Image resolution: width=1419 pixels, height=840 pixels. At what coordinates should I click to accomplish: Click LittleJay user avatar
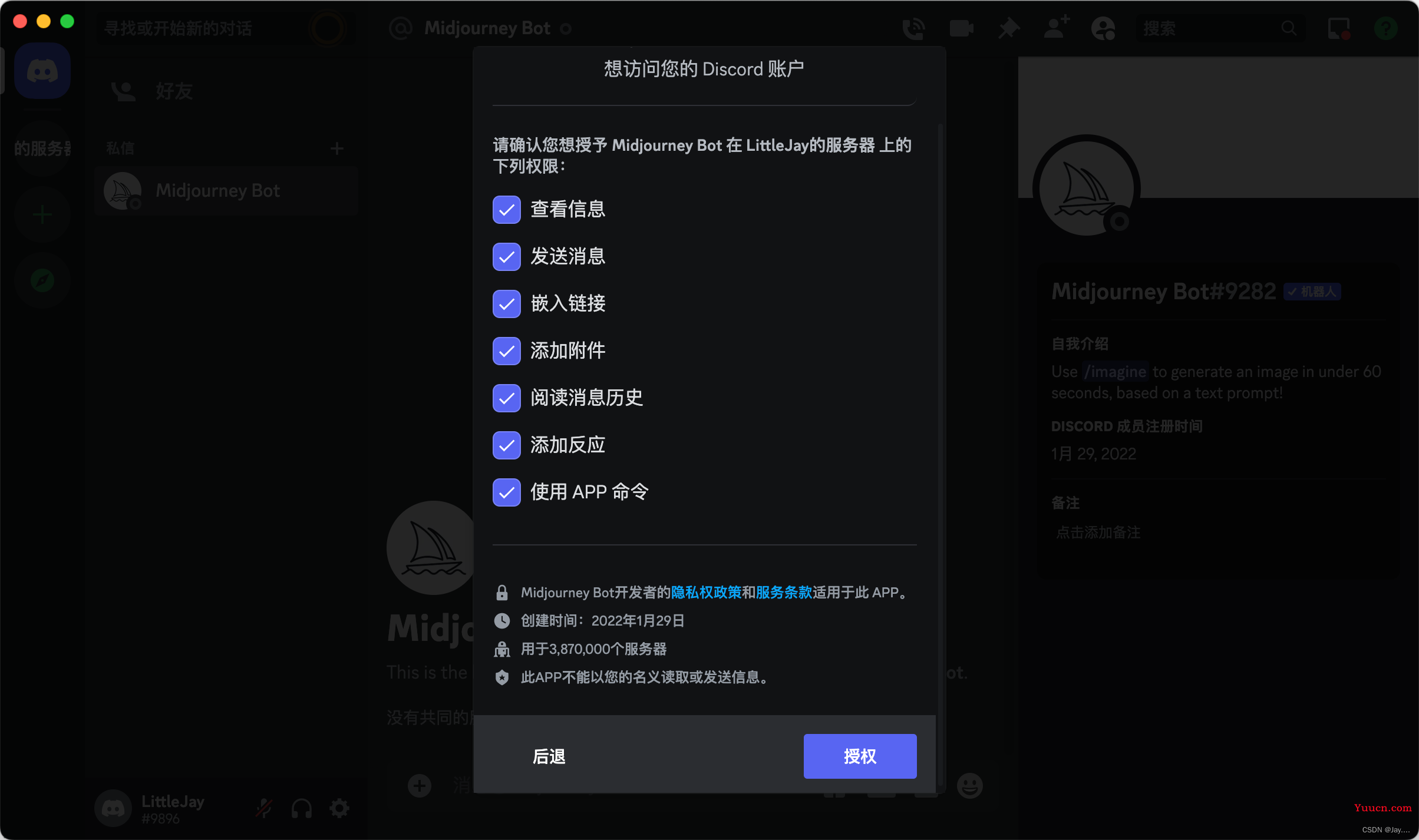113,808
